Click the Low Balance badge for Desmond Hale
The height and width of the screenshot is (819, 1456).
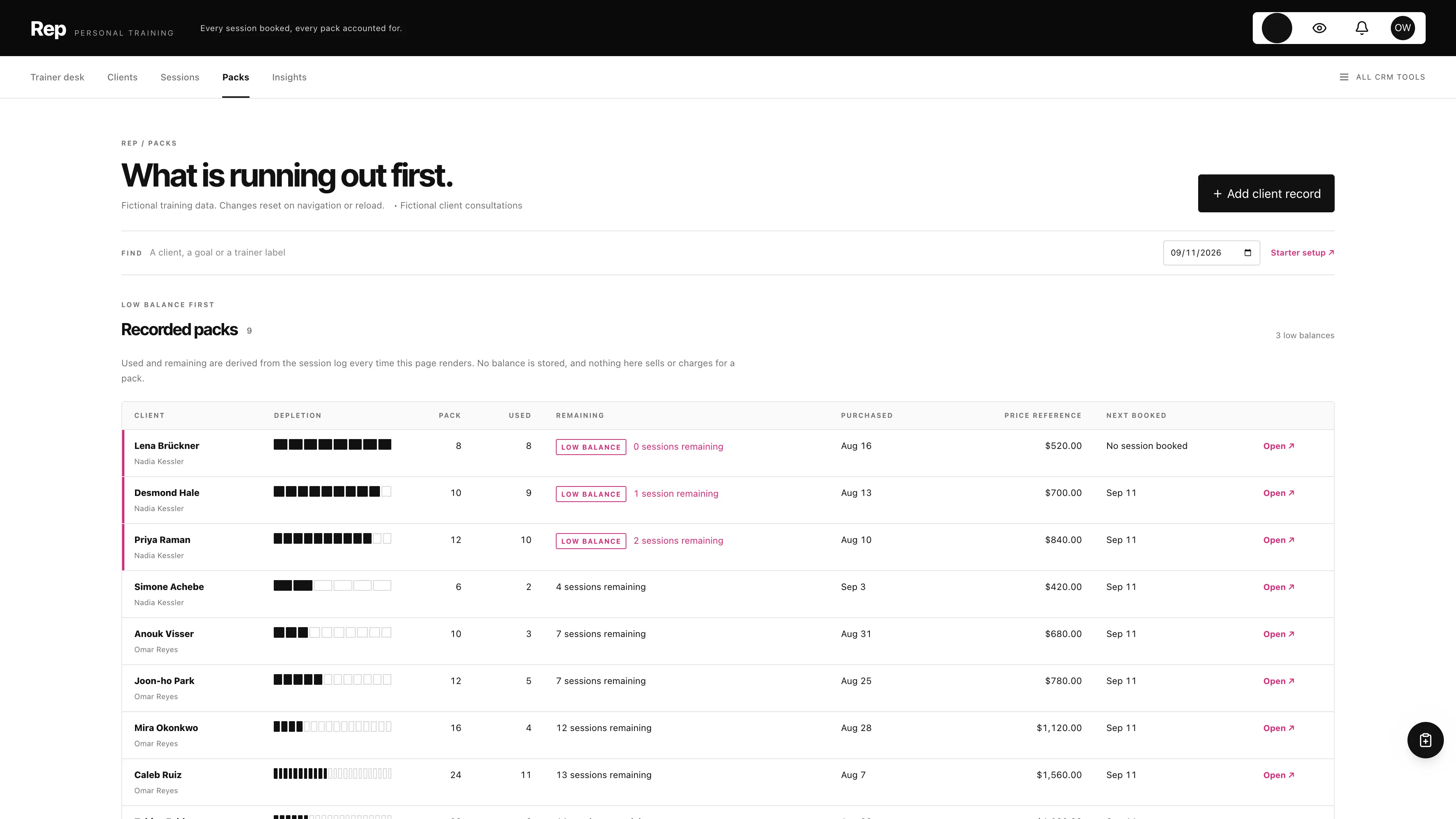click(591, 494)
